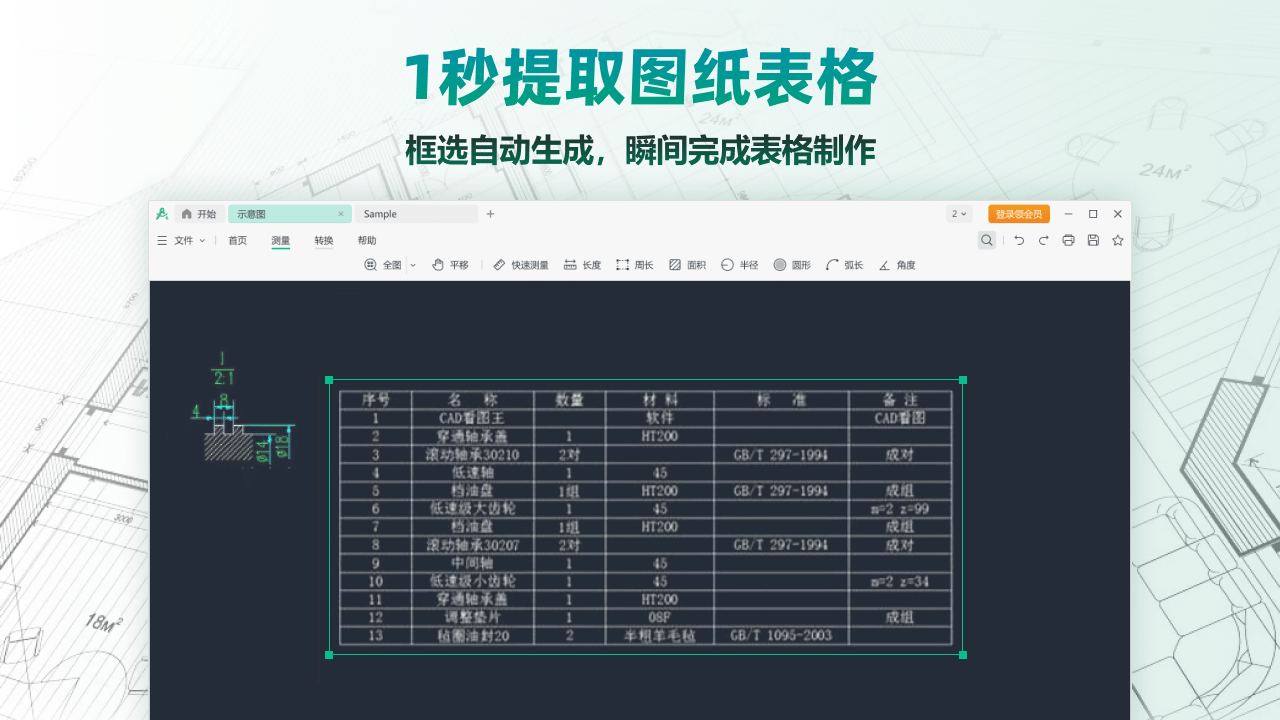
Task: Click the 低速级小齿轮 cell
Action: (473, 581)
